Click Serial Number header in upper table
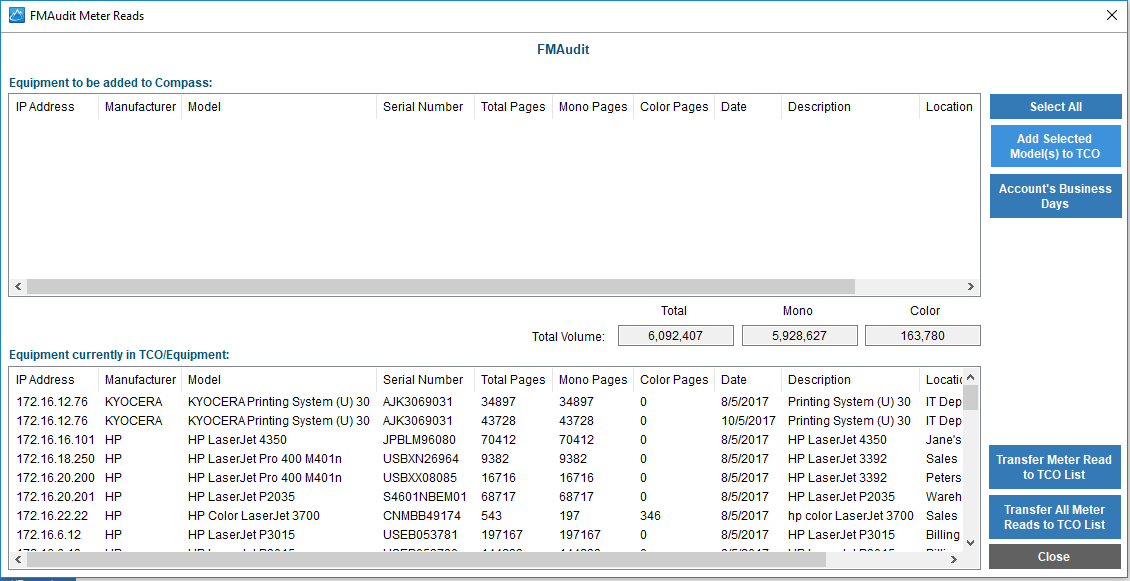The width and height of the screenshot is (1130, 581). point(425,107)
